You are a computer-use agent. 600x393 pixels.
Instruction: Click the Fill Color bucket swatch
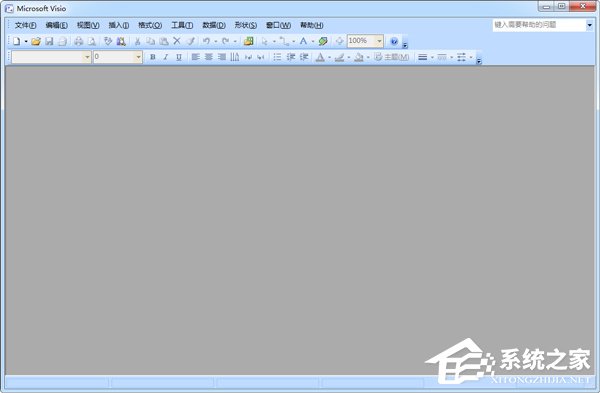point(359,57)
